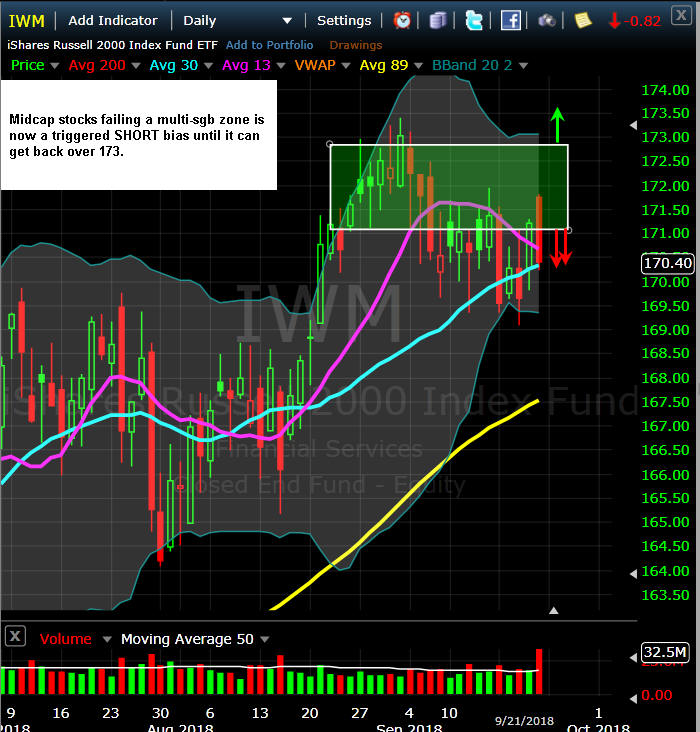
Task: Click the Drawings link
Action: click(356, 45)
